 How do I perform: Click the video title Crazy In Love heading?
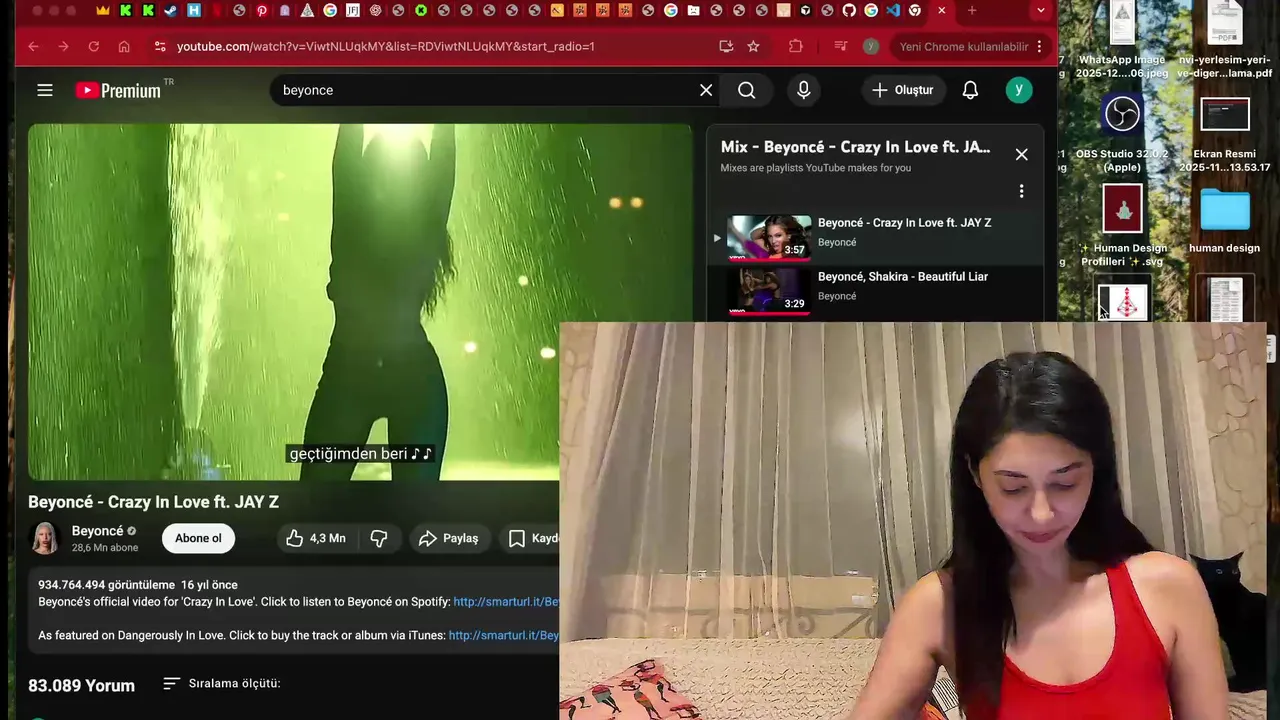(x=153, y=502)
